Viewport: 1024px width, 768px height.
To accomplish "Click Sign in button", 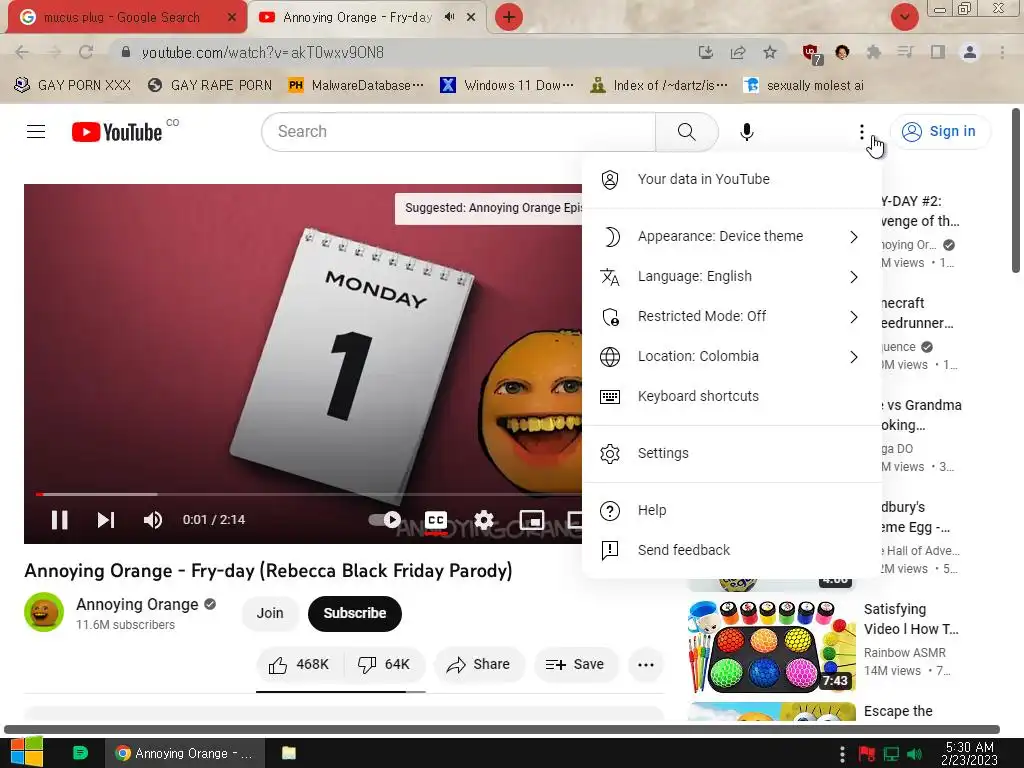I will tap(940, 131).
